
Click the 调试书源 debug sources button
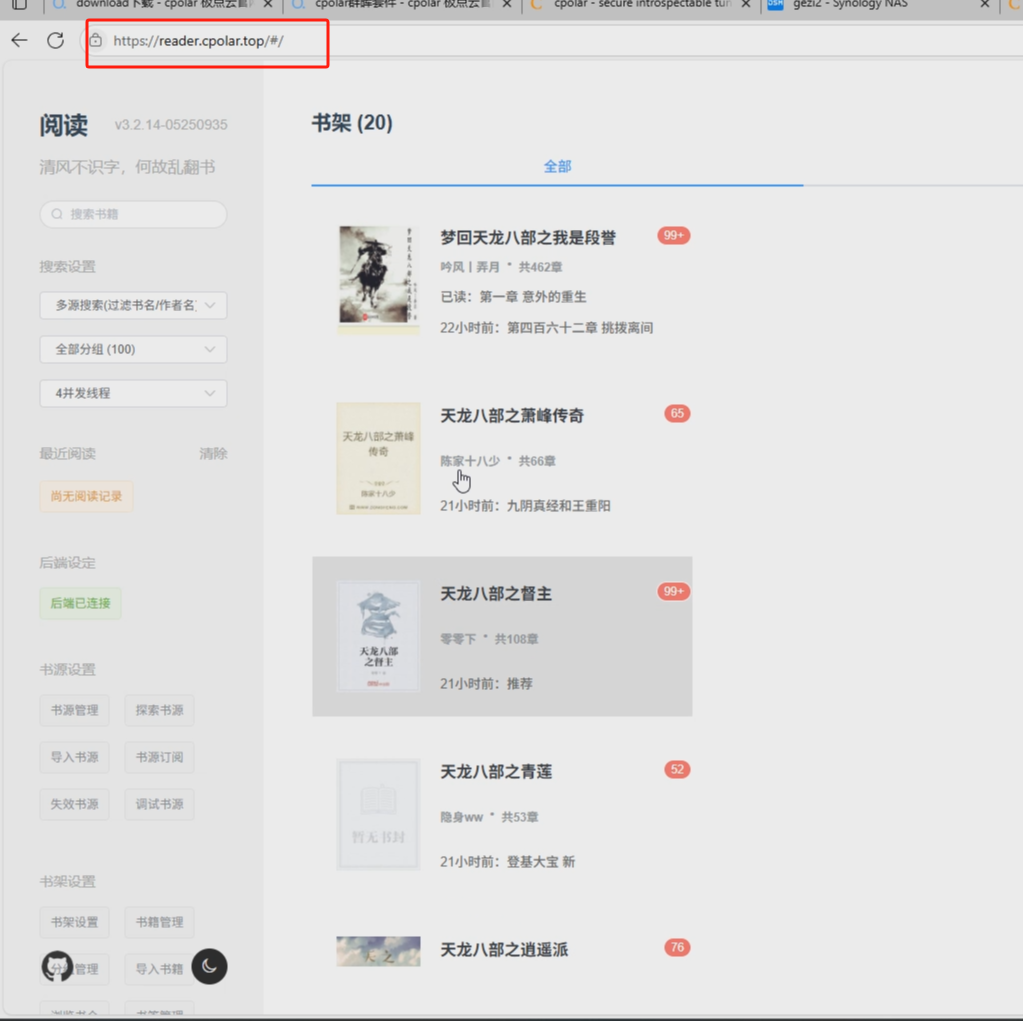pos(159,804)
